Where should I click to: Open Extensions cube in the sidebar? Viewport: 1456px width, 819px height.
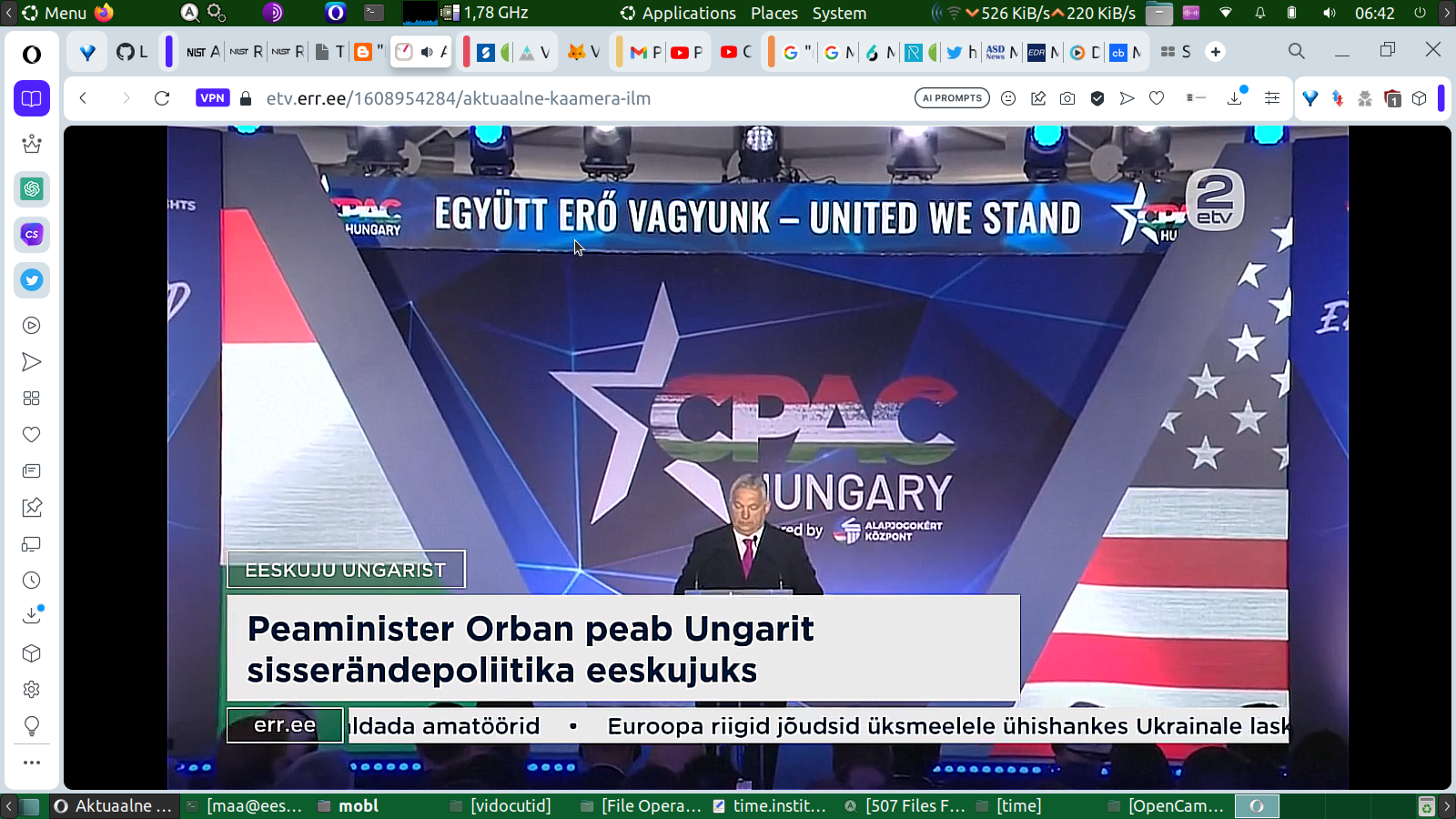point(32,653)
